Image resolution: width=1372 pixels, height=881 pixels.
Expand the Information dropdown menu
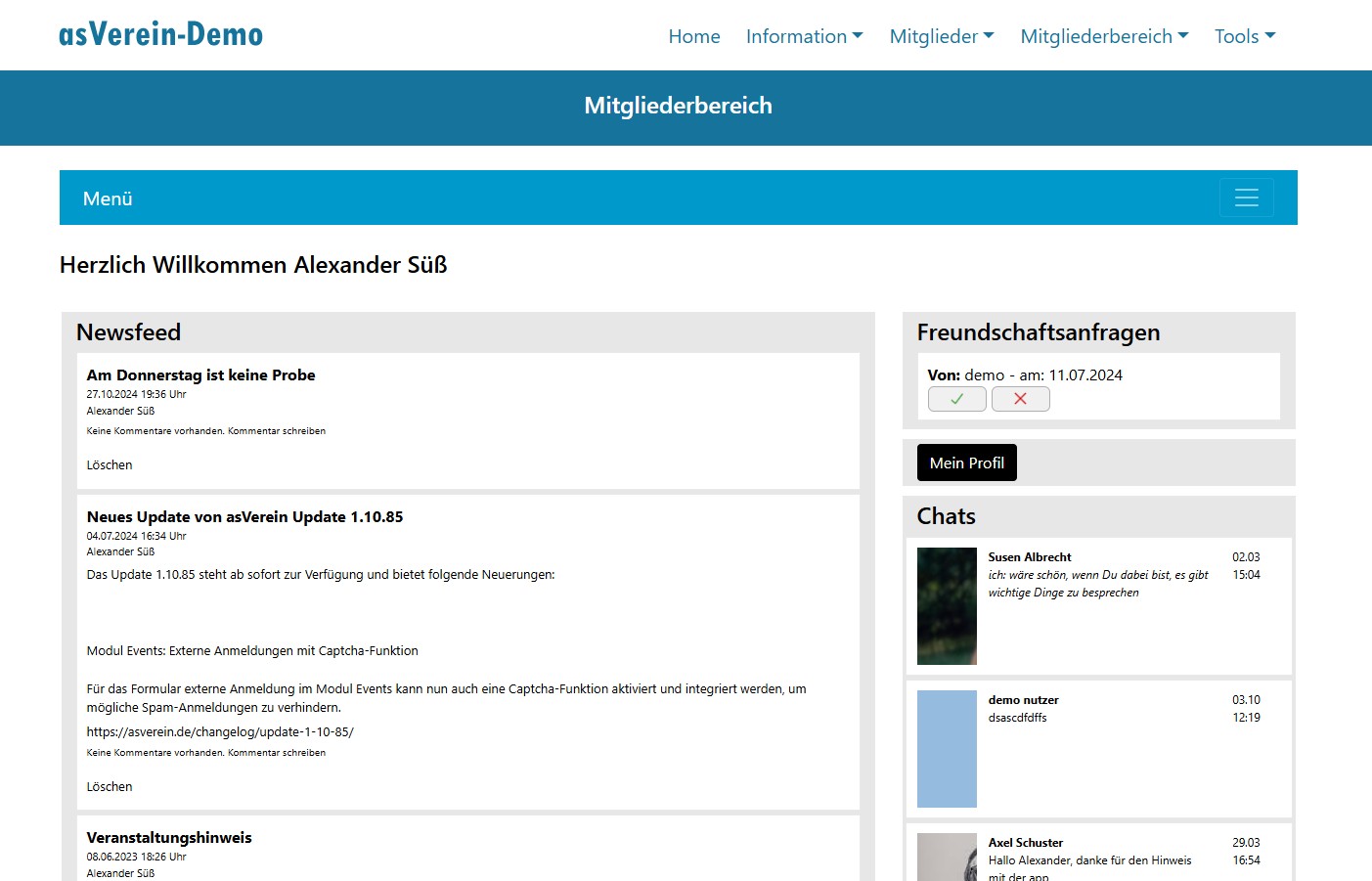804,36
